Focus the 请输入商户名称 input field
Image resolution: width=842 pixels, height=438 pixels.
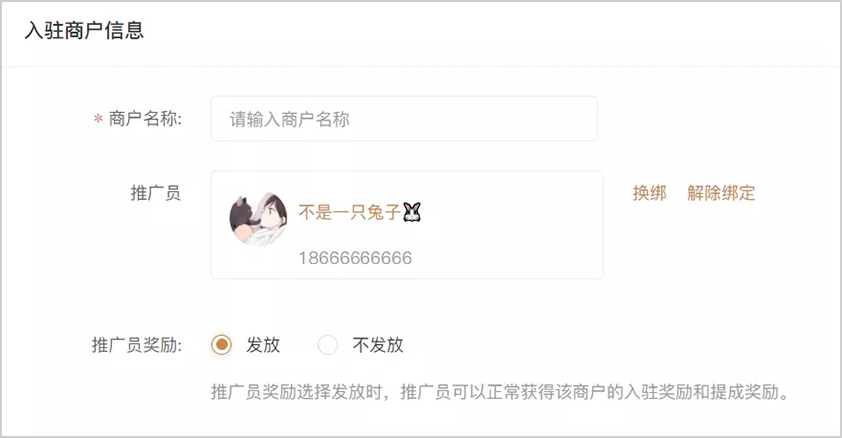pyautogui.click(x=404, y=119)
